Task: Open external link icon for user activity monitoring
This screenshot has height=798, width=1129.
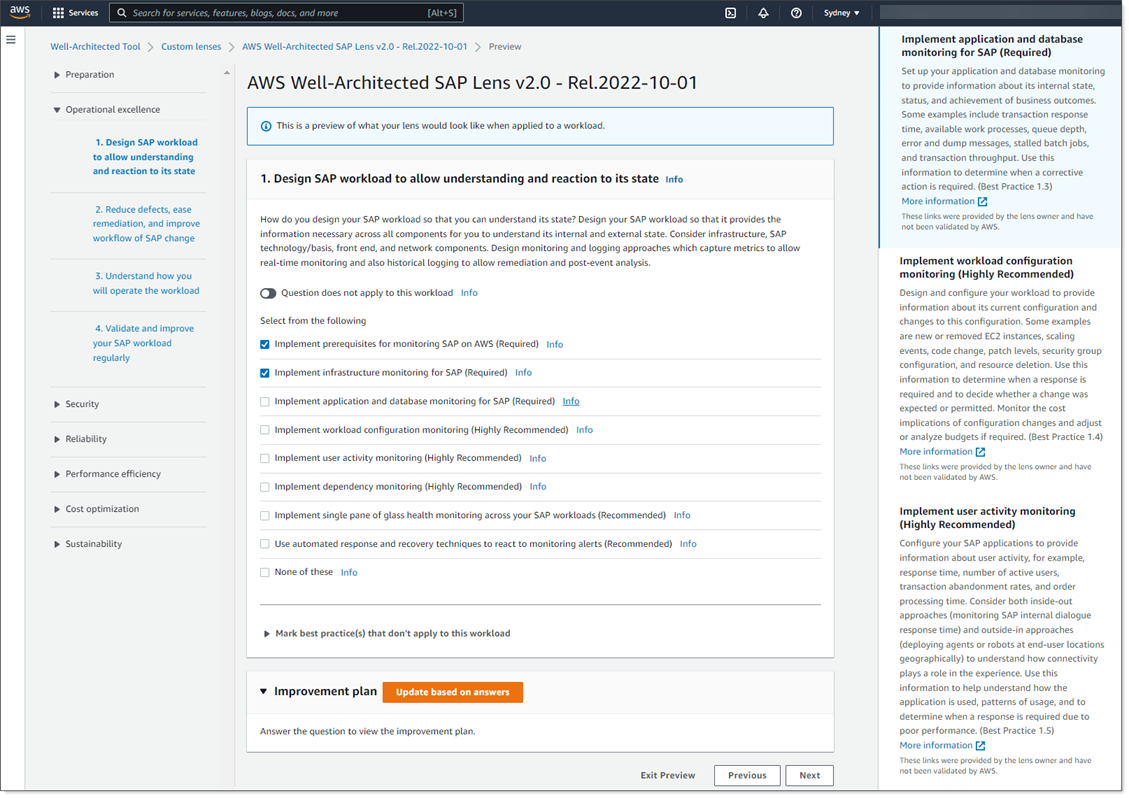Action: 981,745
